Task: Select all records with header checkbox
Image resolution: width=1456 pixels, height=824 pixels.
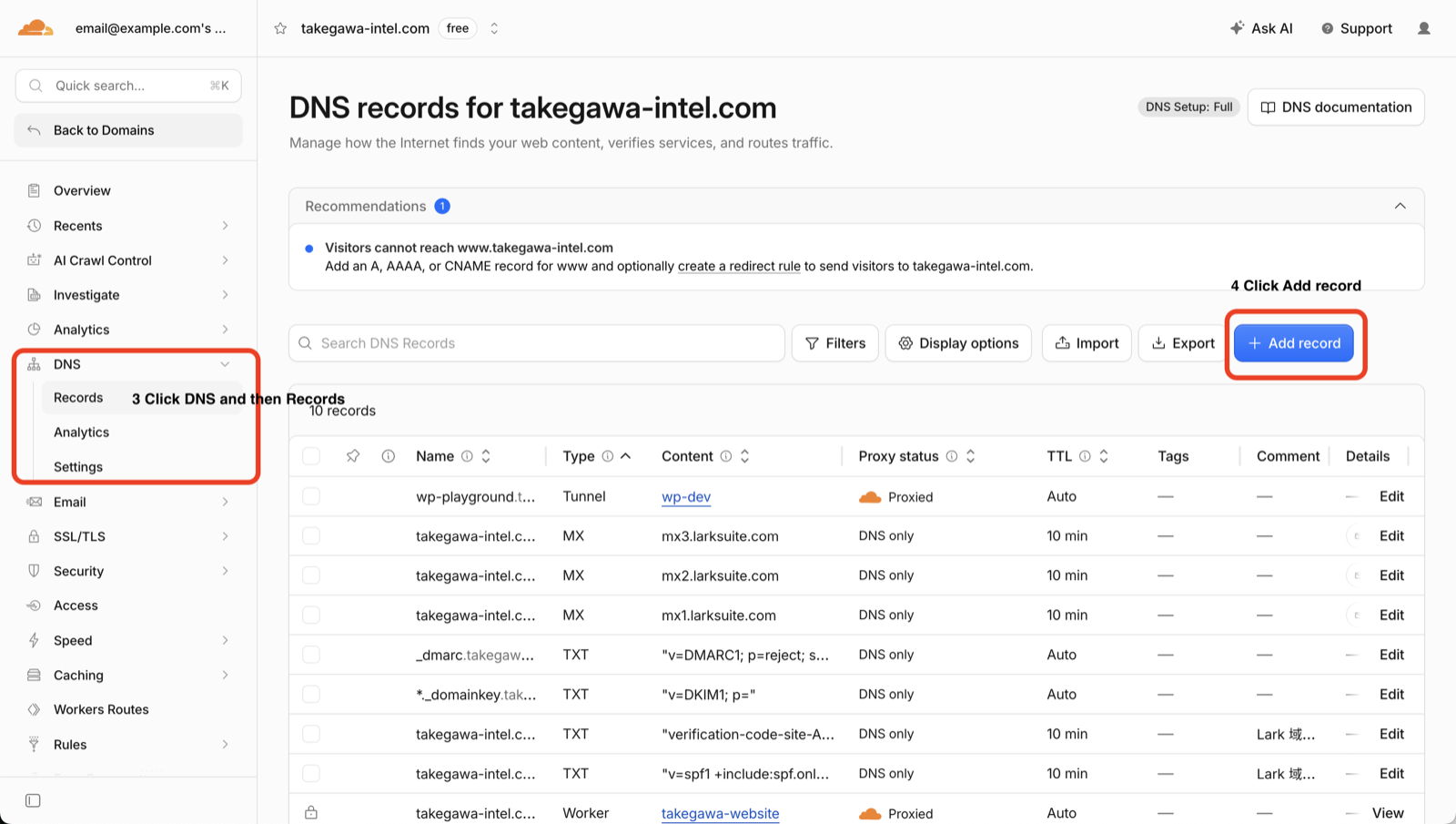Action: pos(311,456)
